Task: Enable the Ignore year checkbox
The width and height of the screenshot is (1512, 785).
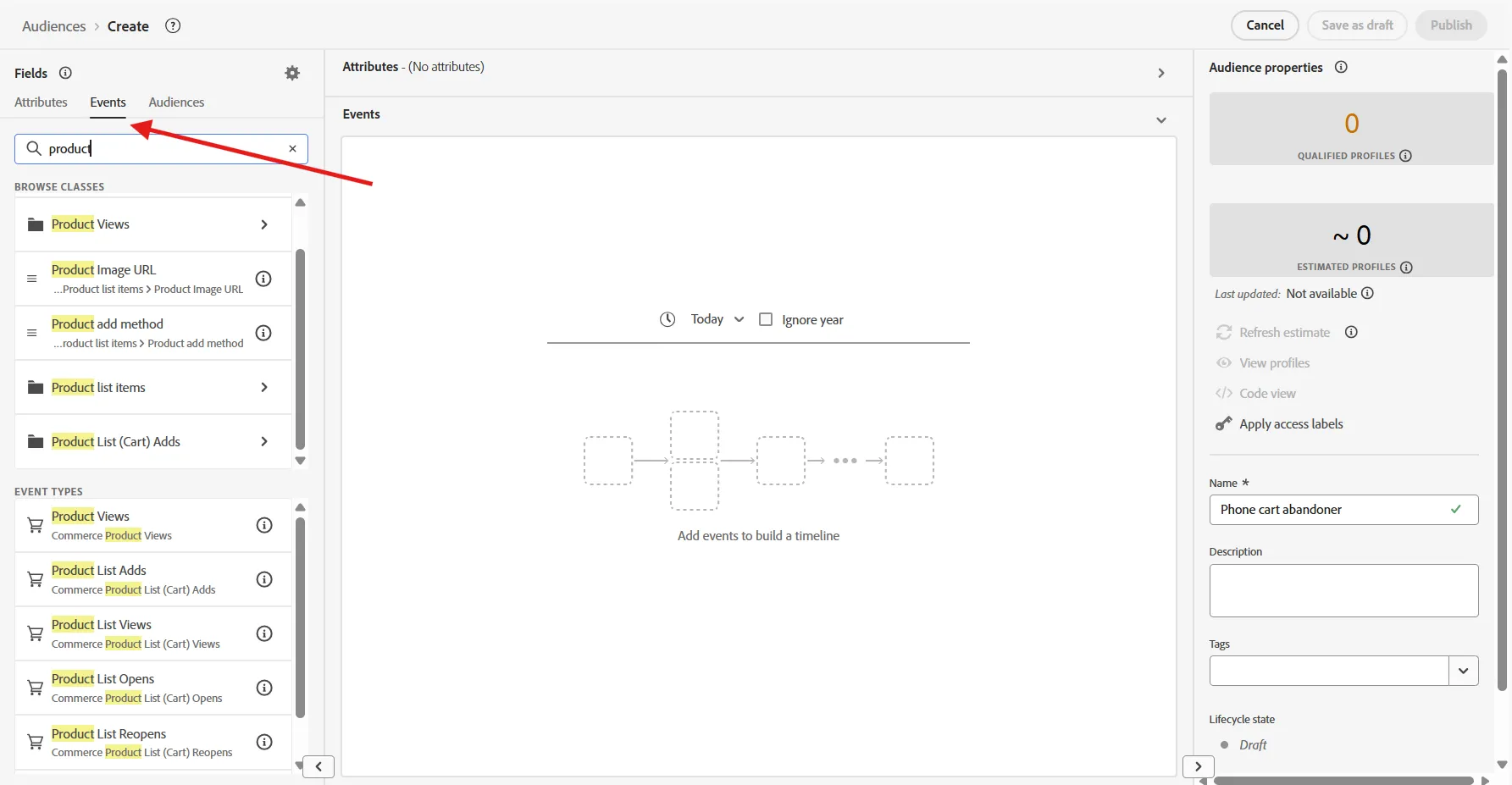Action: [766, 319]
